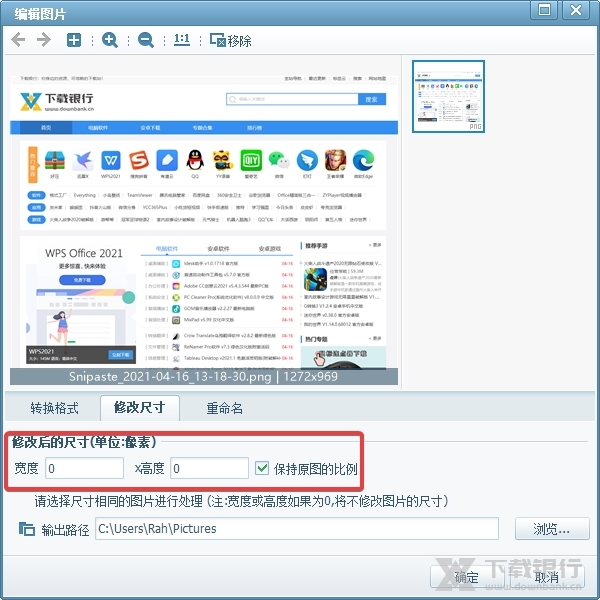
Task: Click the 宽度 width input field
Action: tap(85, 468)
